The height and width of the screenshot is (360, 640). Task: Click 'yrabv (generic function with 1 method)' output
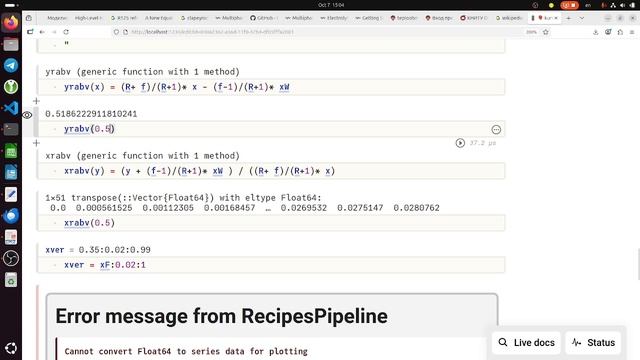142,71
